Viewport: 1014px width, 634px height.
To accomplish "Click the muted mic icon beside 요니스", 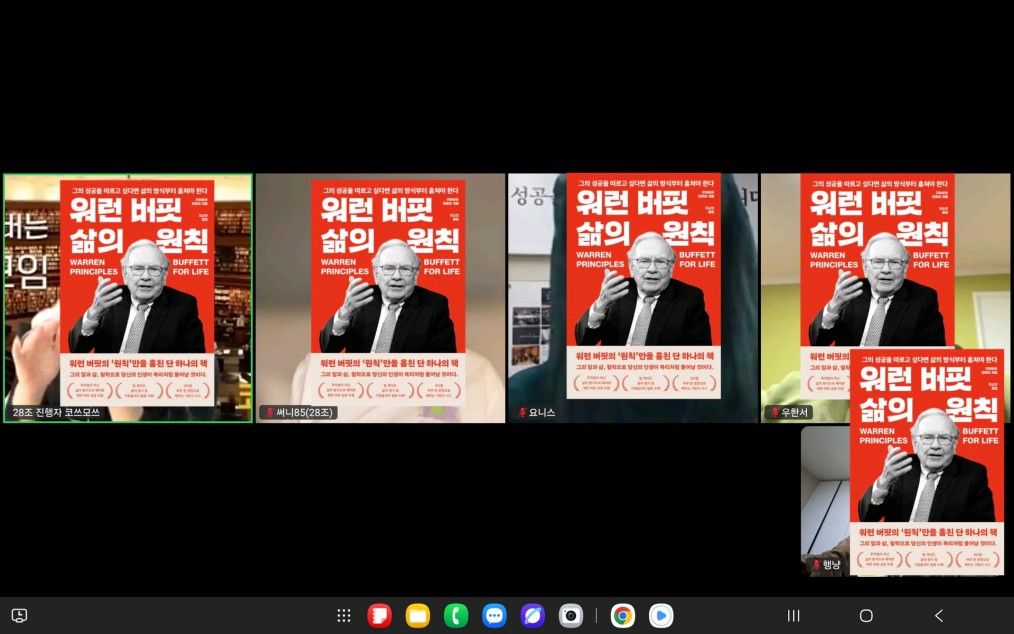I will (522, 412).
